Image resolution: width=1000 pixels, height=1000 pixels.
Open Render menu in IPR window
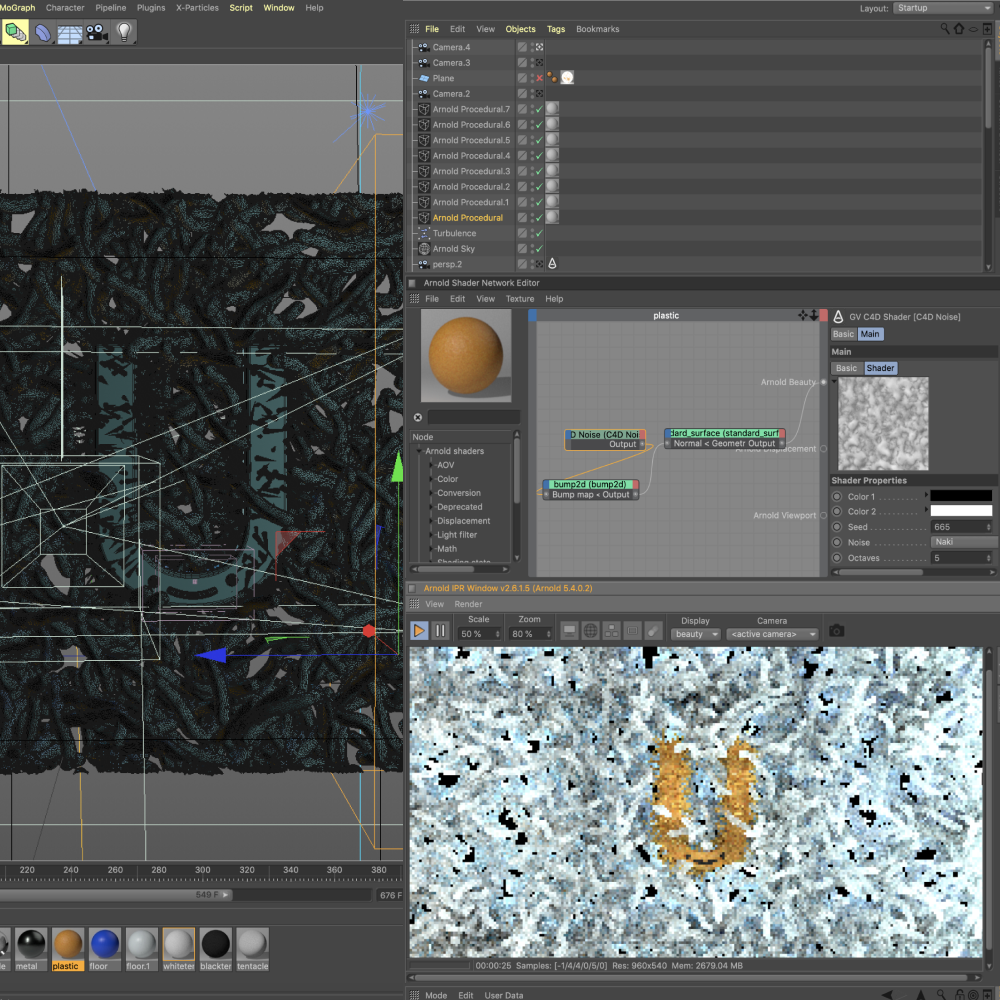pos(468,604)
